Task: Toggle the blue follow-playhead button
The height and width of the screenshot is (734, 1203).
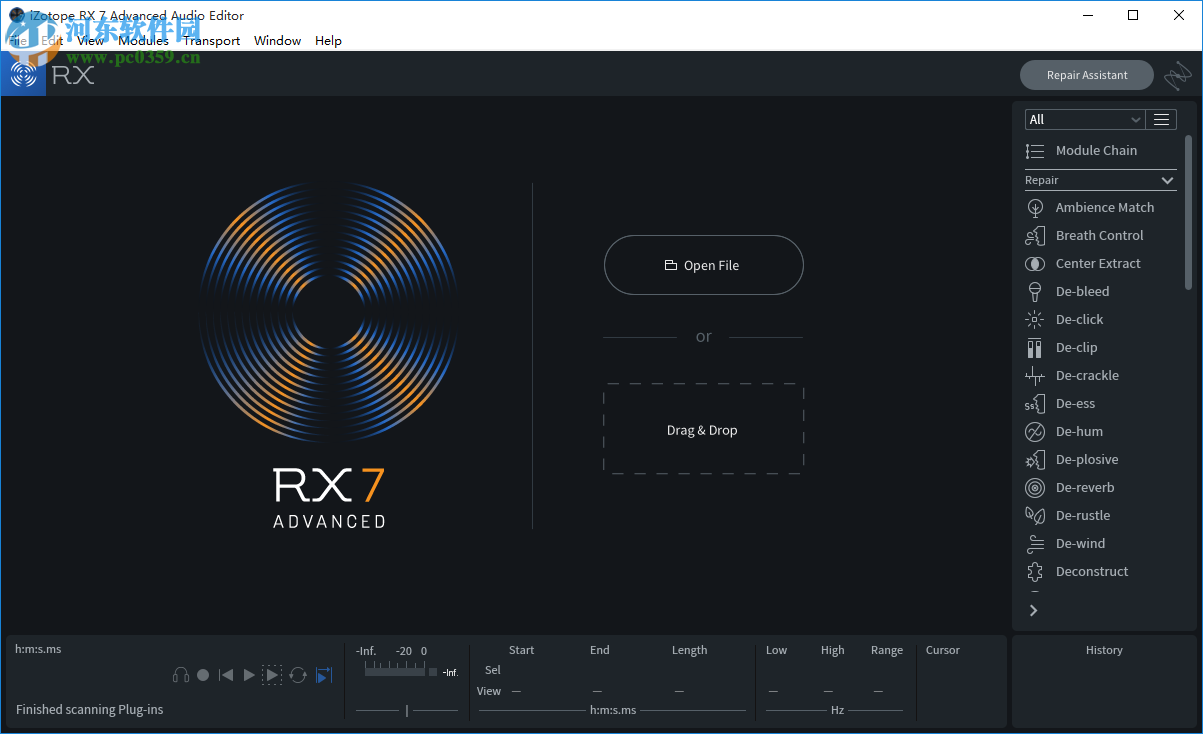Action: click(x=323, y=675)
